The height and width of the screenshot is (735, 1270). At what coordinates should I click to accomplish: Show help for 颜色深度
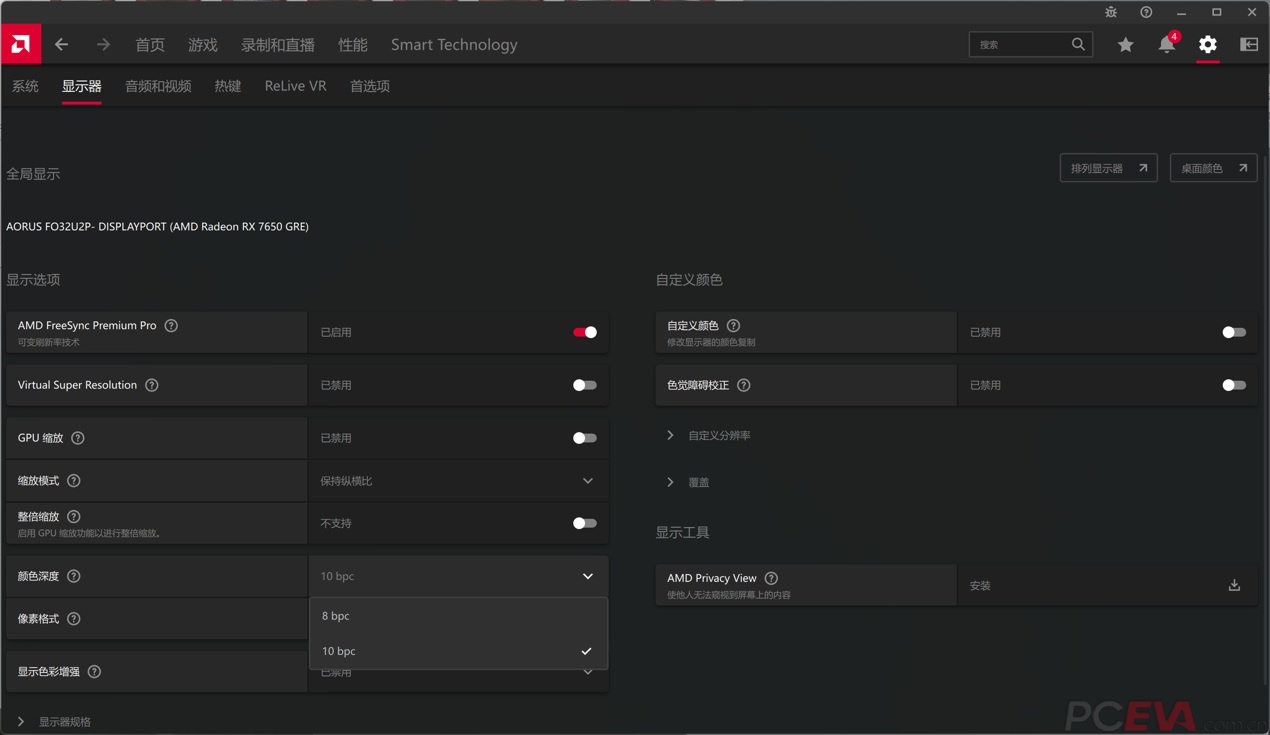click(74, 576)
